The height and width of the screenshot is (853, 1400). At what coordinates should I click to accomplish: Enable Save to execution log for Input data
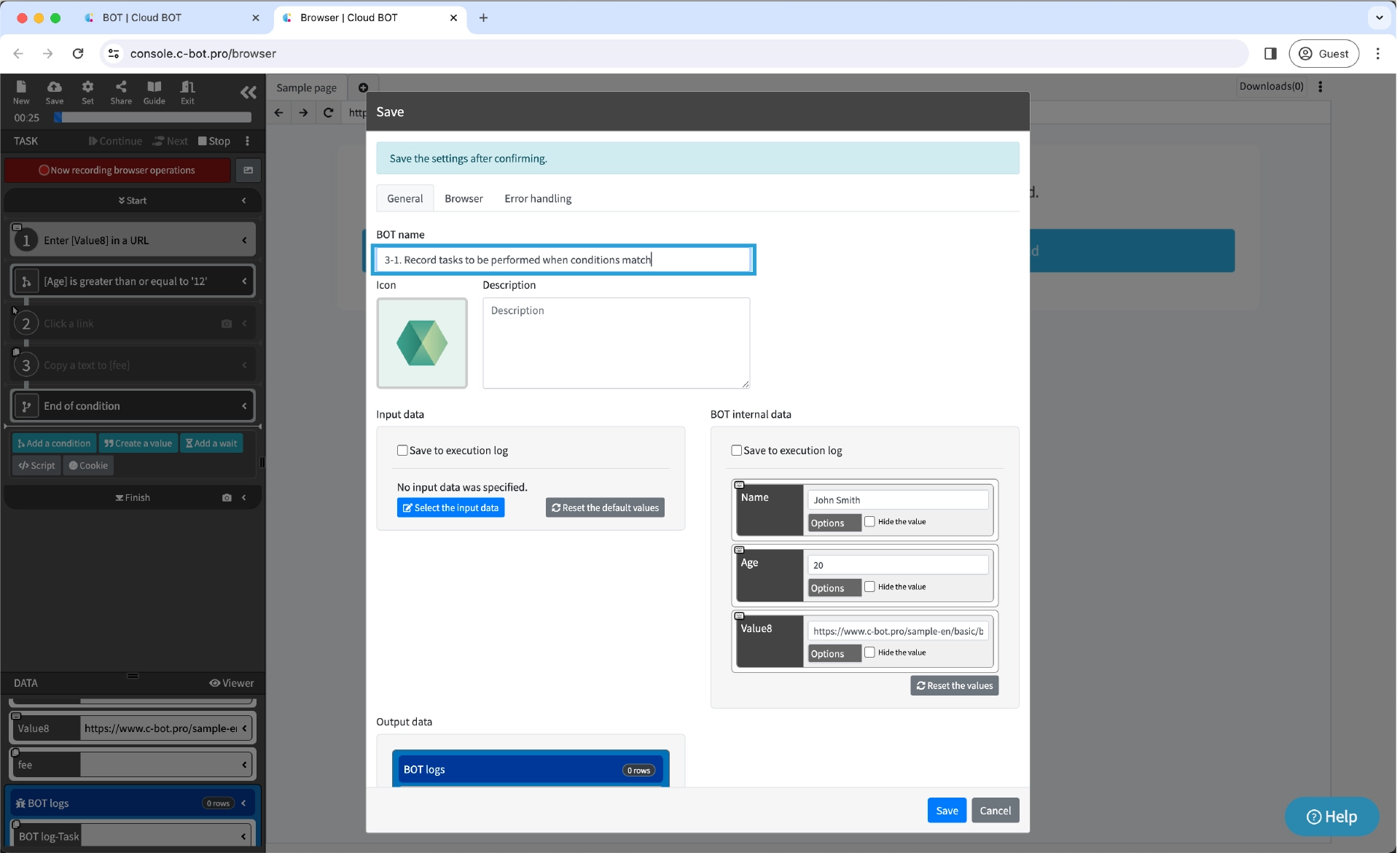pyautogui.click(x=402, y=451)
